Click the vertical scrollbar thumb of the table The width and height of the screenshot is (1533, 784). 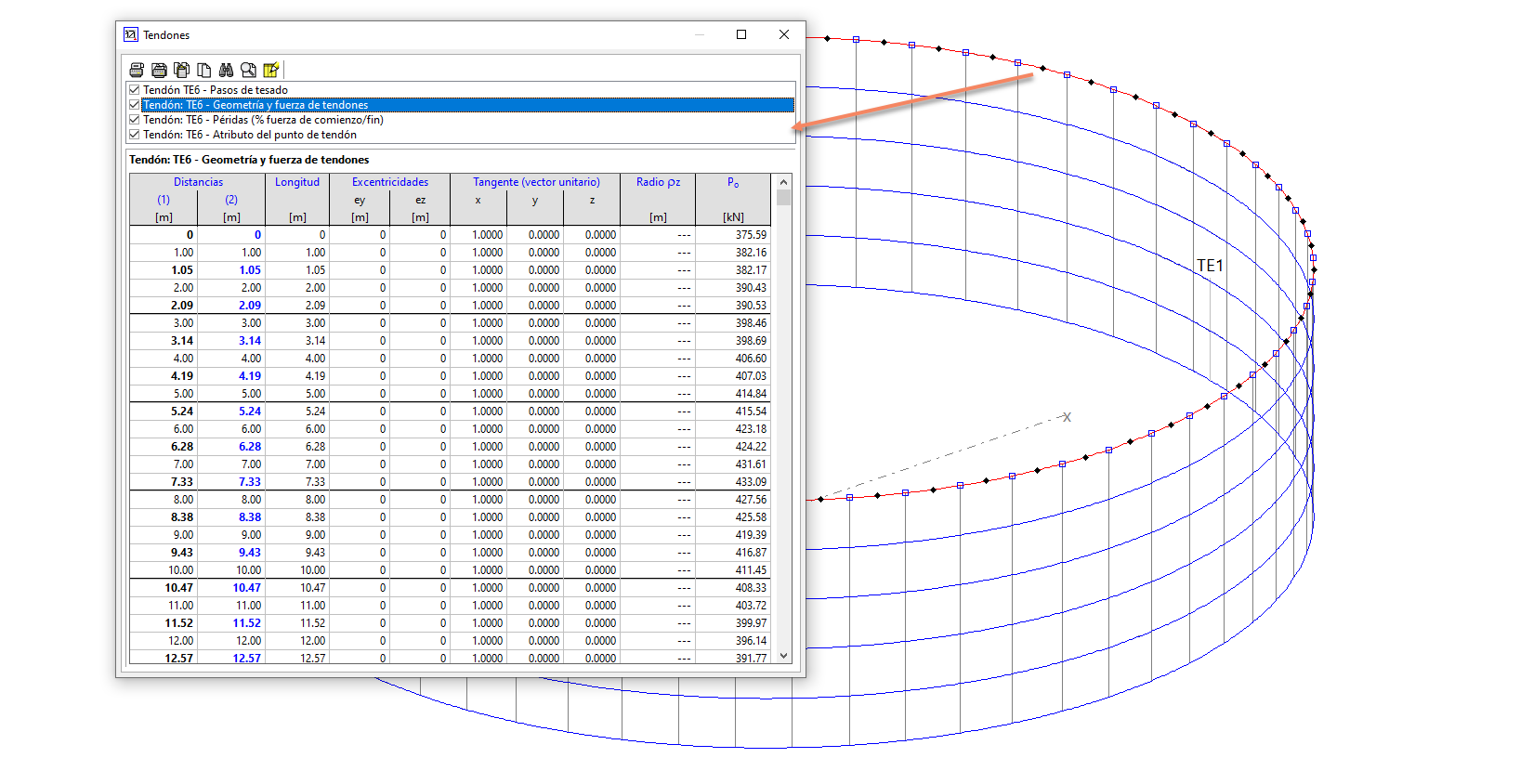tap(783, 198)
